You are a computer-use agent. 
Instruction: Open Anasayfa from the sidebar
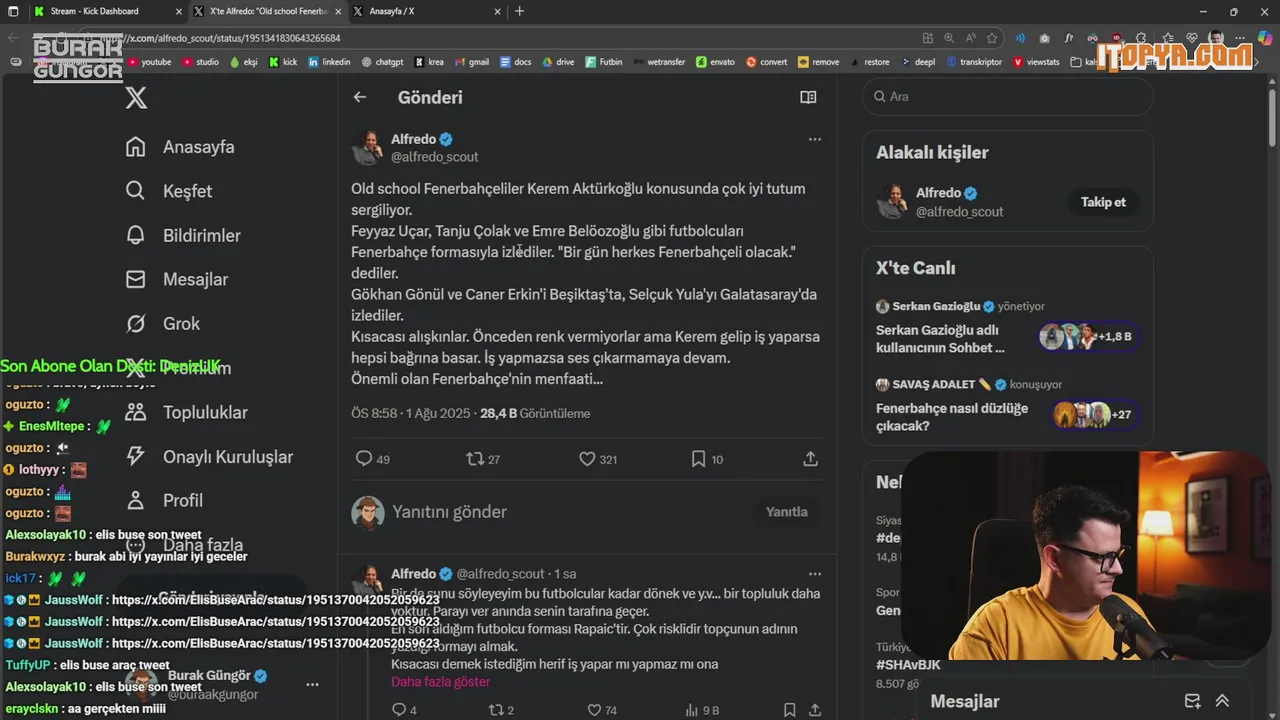(x=180, y=147)
